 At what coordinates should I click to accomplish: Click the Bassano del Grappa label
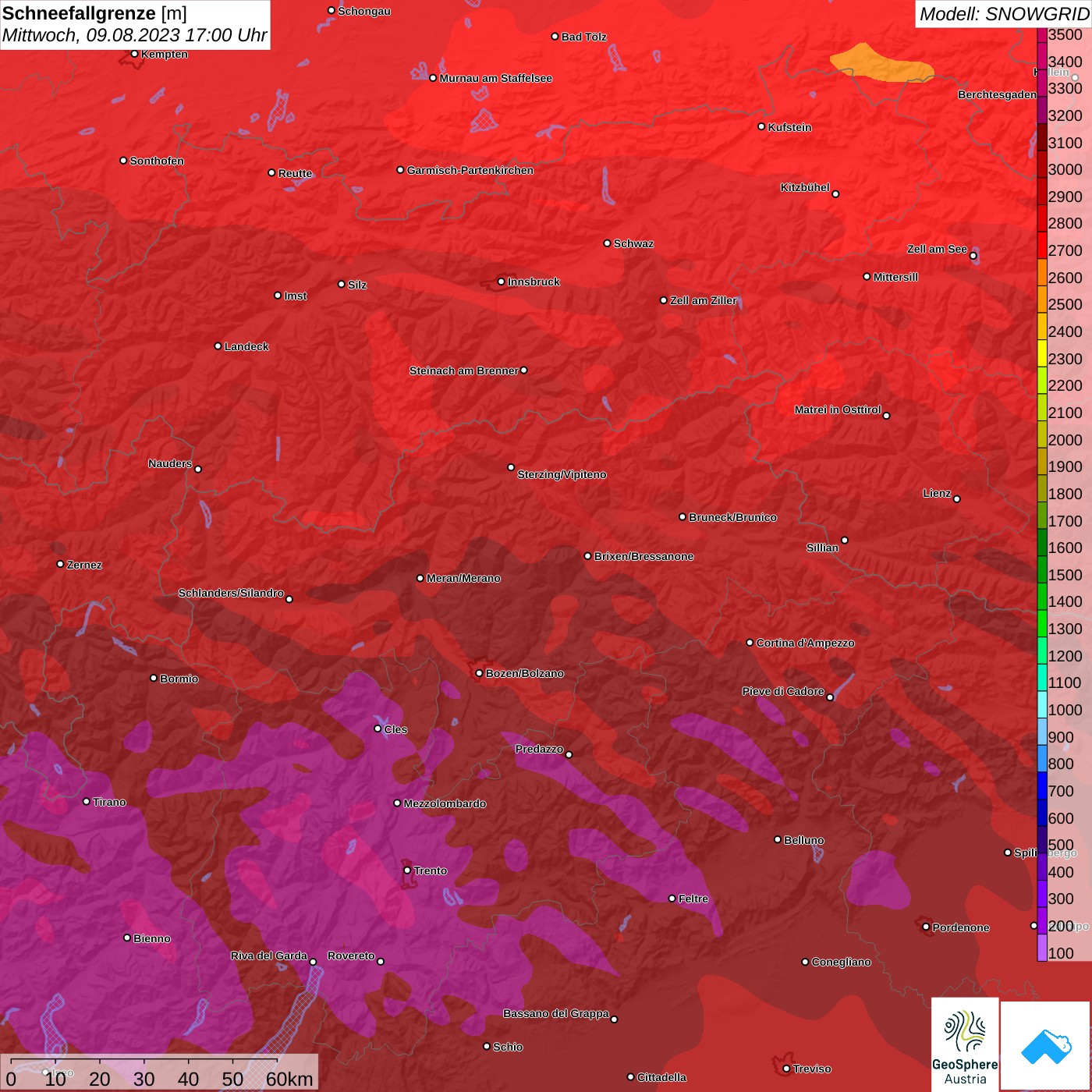[x=555, y=1013]
